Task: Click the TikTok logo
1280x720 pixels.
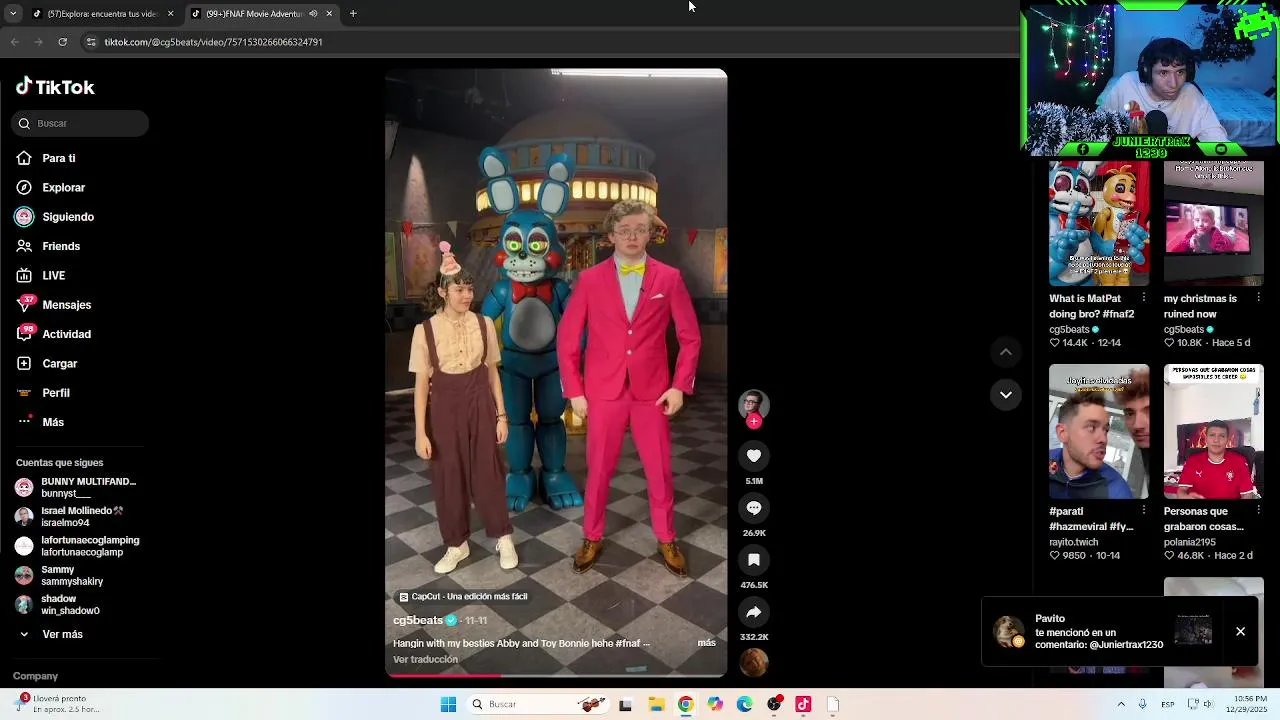Action: click(55, 87)
